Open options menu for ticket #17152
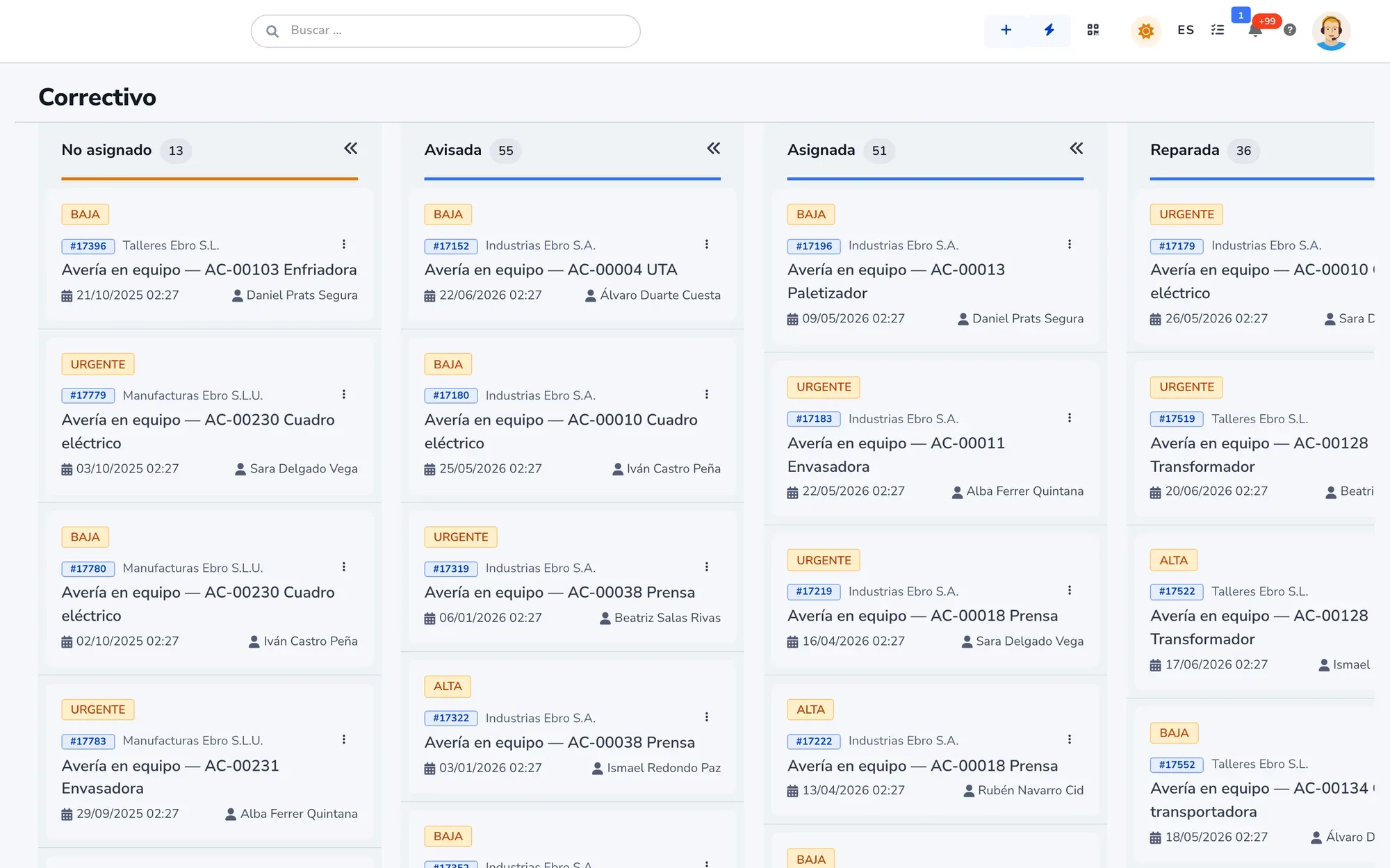This screenshot has height=868, width=1390. (x=706, y=245)
